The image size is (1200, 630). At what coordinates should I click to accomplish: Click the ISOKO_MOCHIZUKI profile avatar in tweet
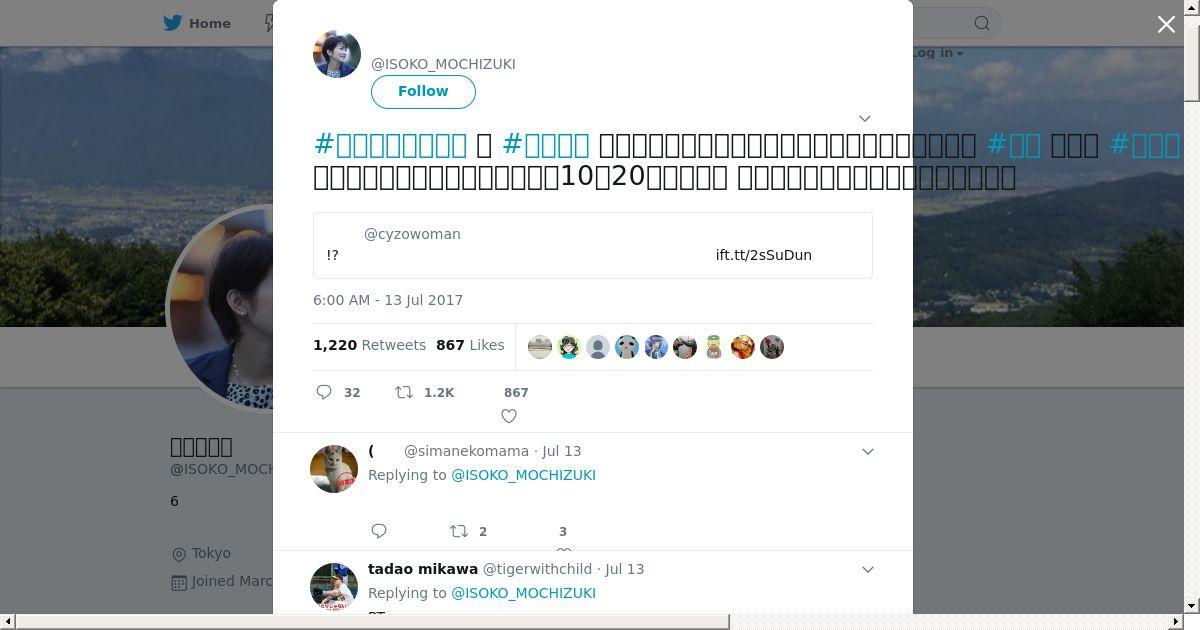pos(337,54)
